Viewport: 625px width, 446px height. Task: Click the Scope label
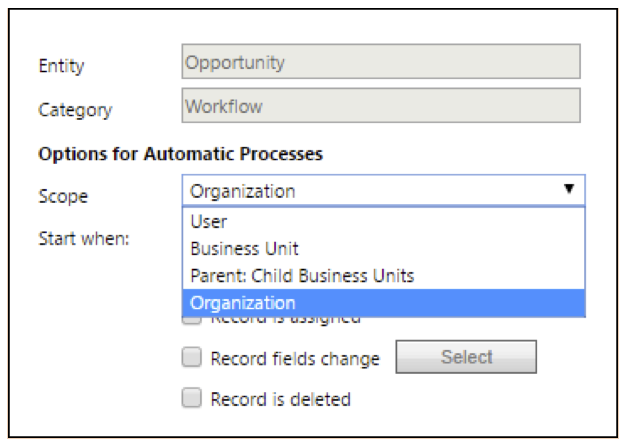tap(63, 196)
